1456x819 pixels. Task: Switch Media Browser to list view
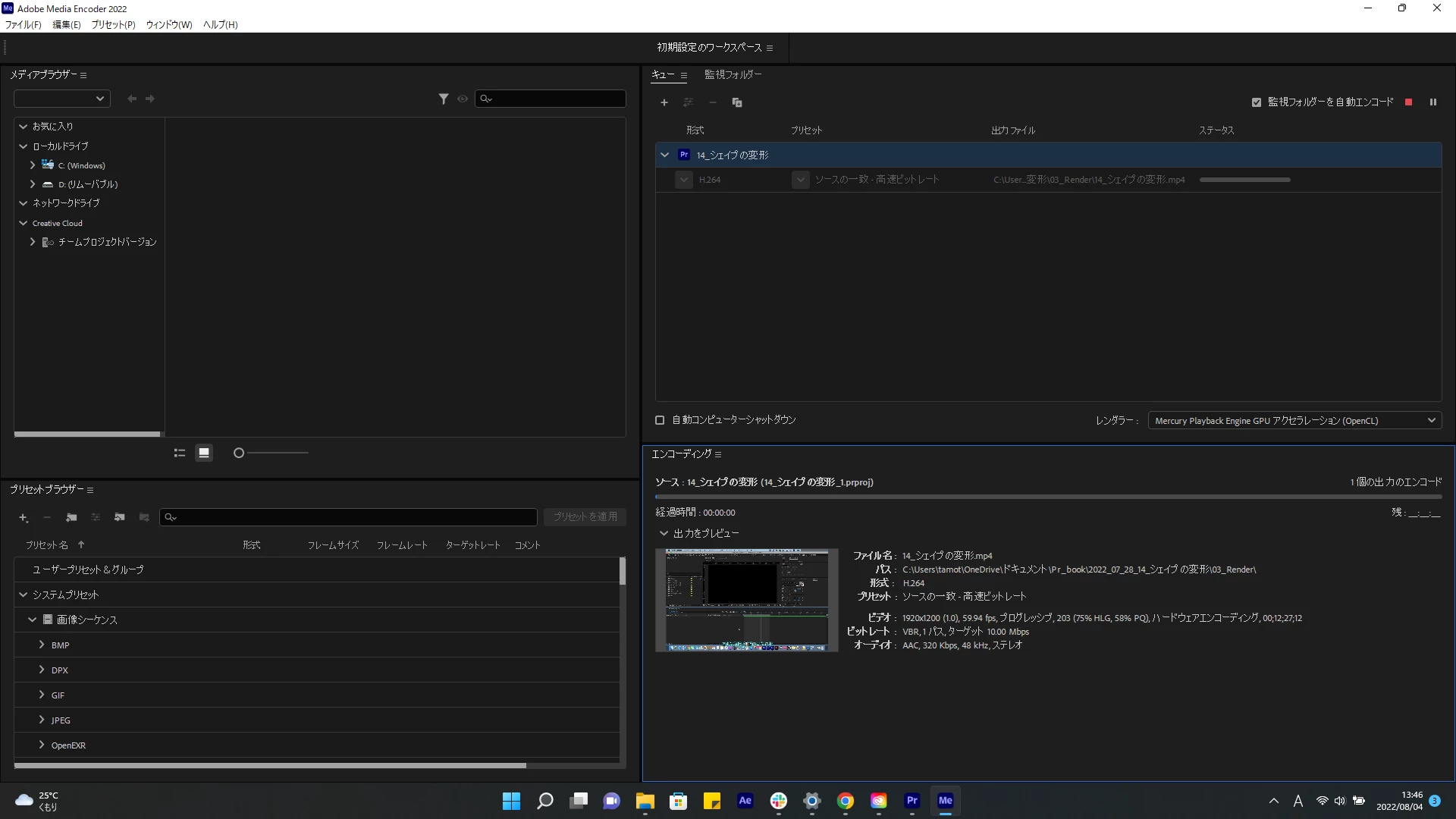coord(180,453)
